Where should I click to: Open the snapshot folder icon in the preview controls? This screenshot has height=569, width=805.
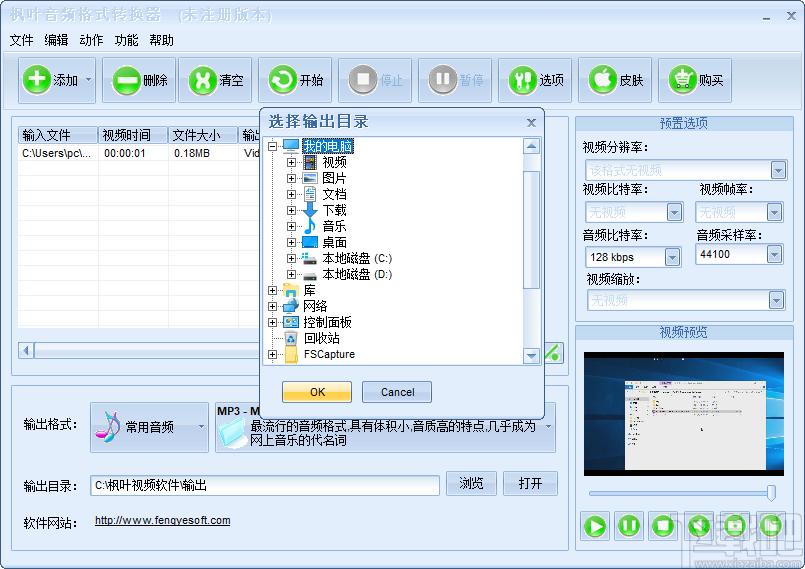tap(771, 526)
